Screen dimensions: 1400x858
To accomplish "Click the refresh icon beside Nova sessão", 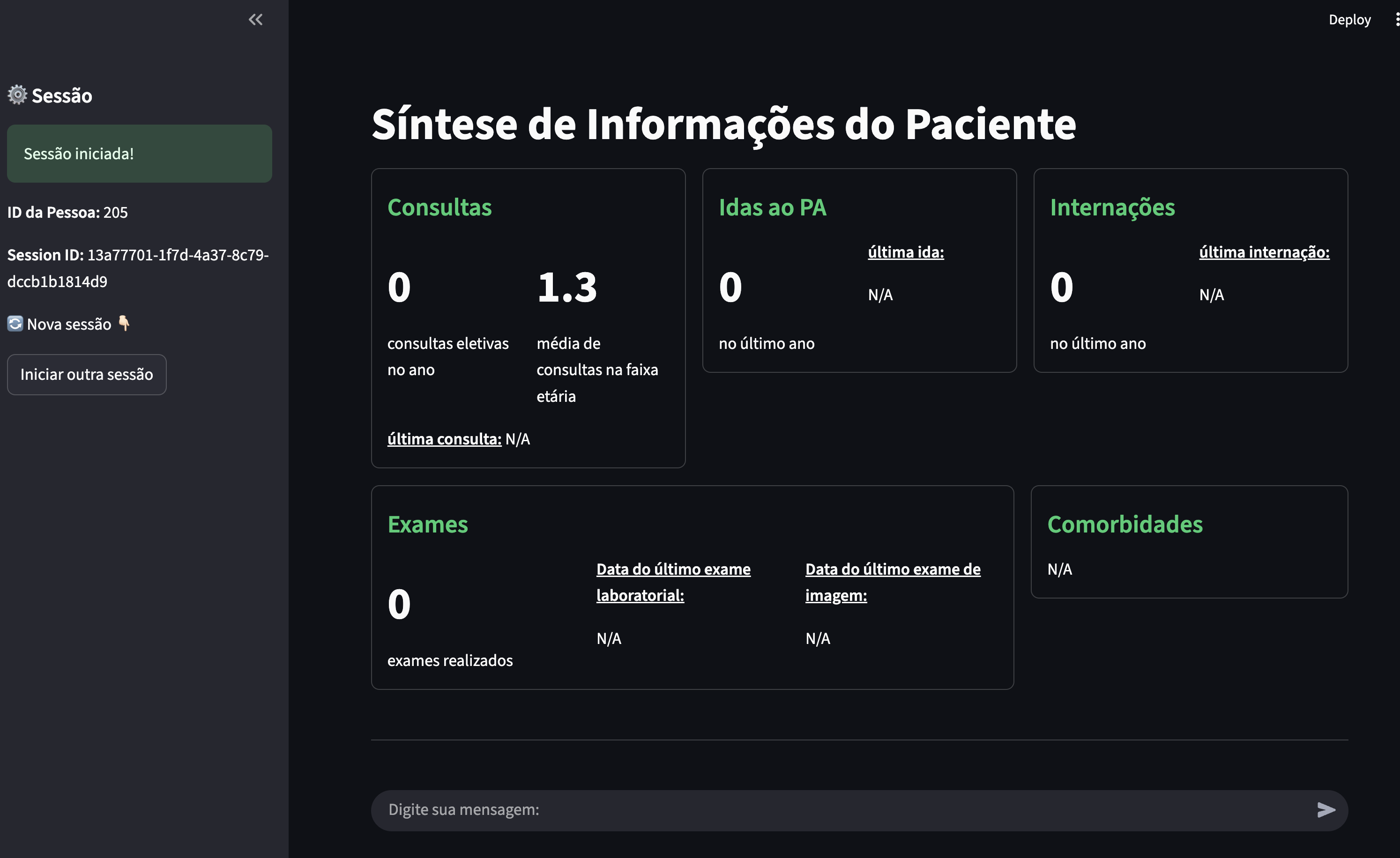I will [15, 324].
